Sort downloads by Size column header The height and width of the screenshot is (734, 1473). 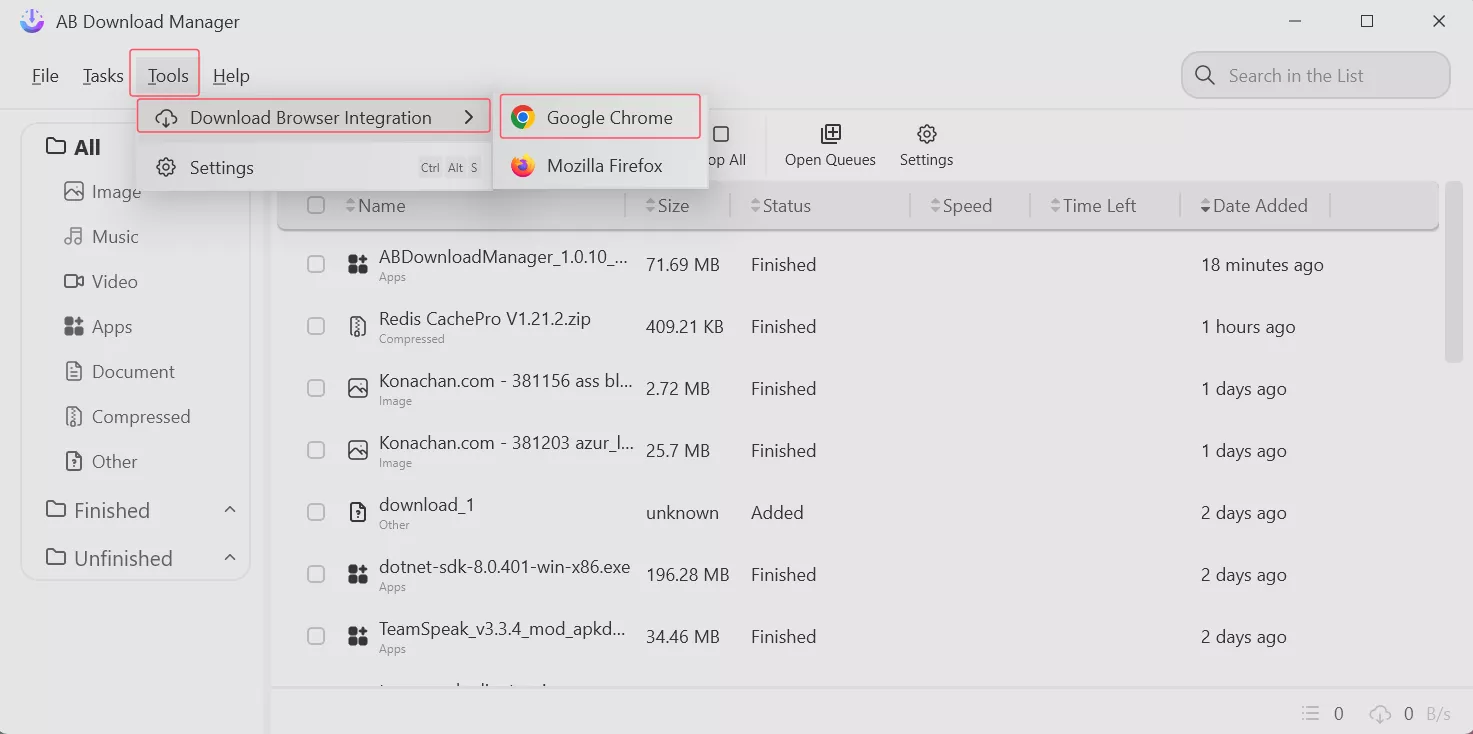672,206
